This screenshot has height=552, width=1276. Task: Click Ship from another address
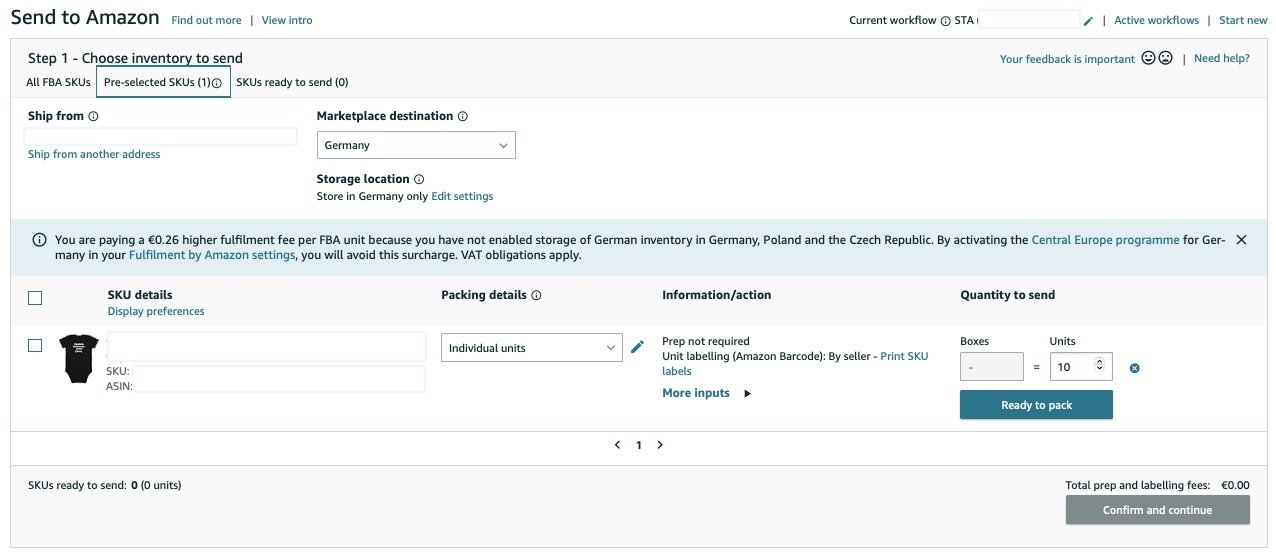pyautogui.click(x=94, y=154)
